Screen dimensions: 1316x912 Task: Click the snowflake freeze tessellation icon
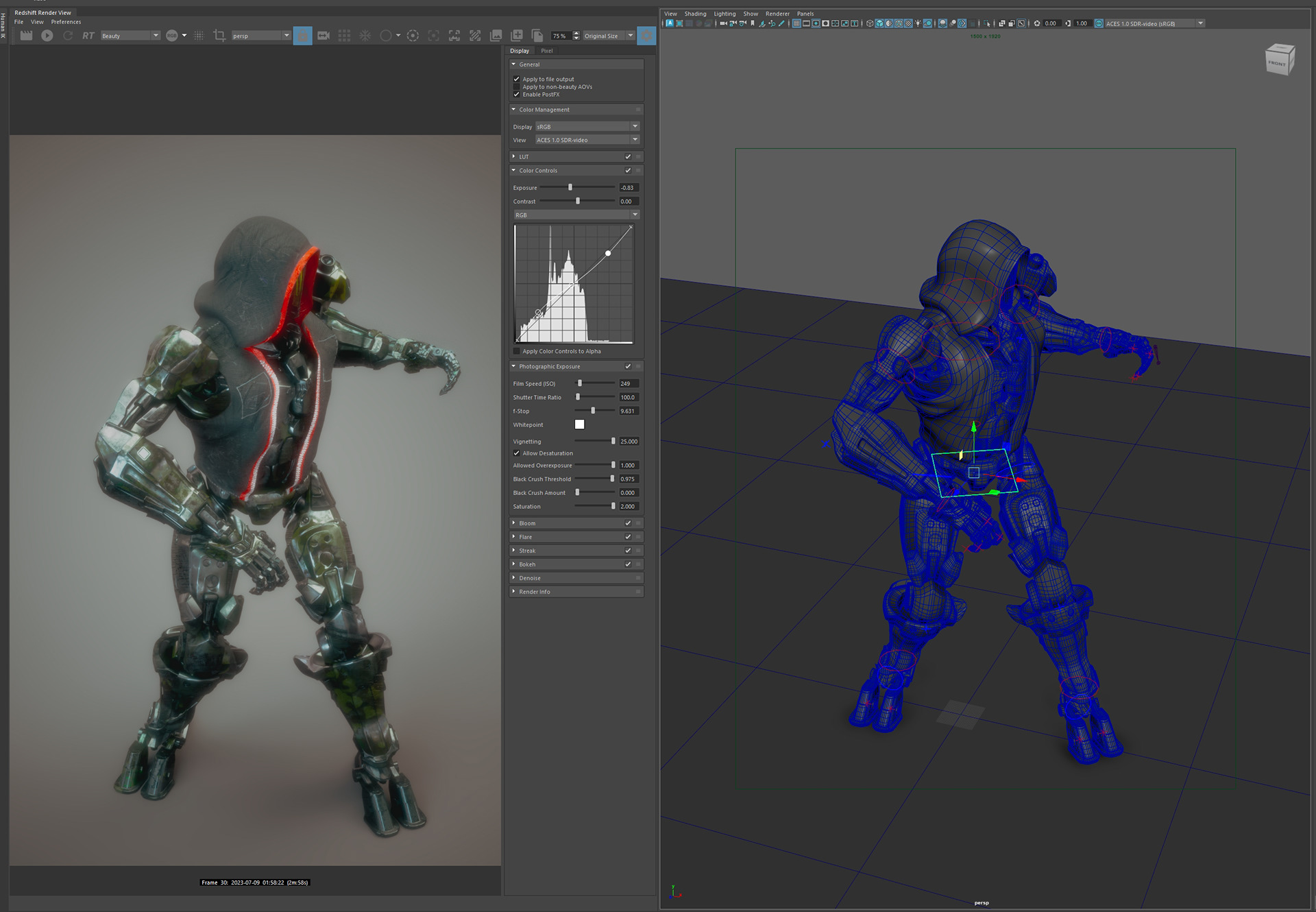pyautogui.click(x=365, y=36)
